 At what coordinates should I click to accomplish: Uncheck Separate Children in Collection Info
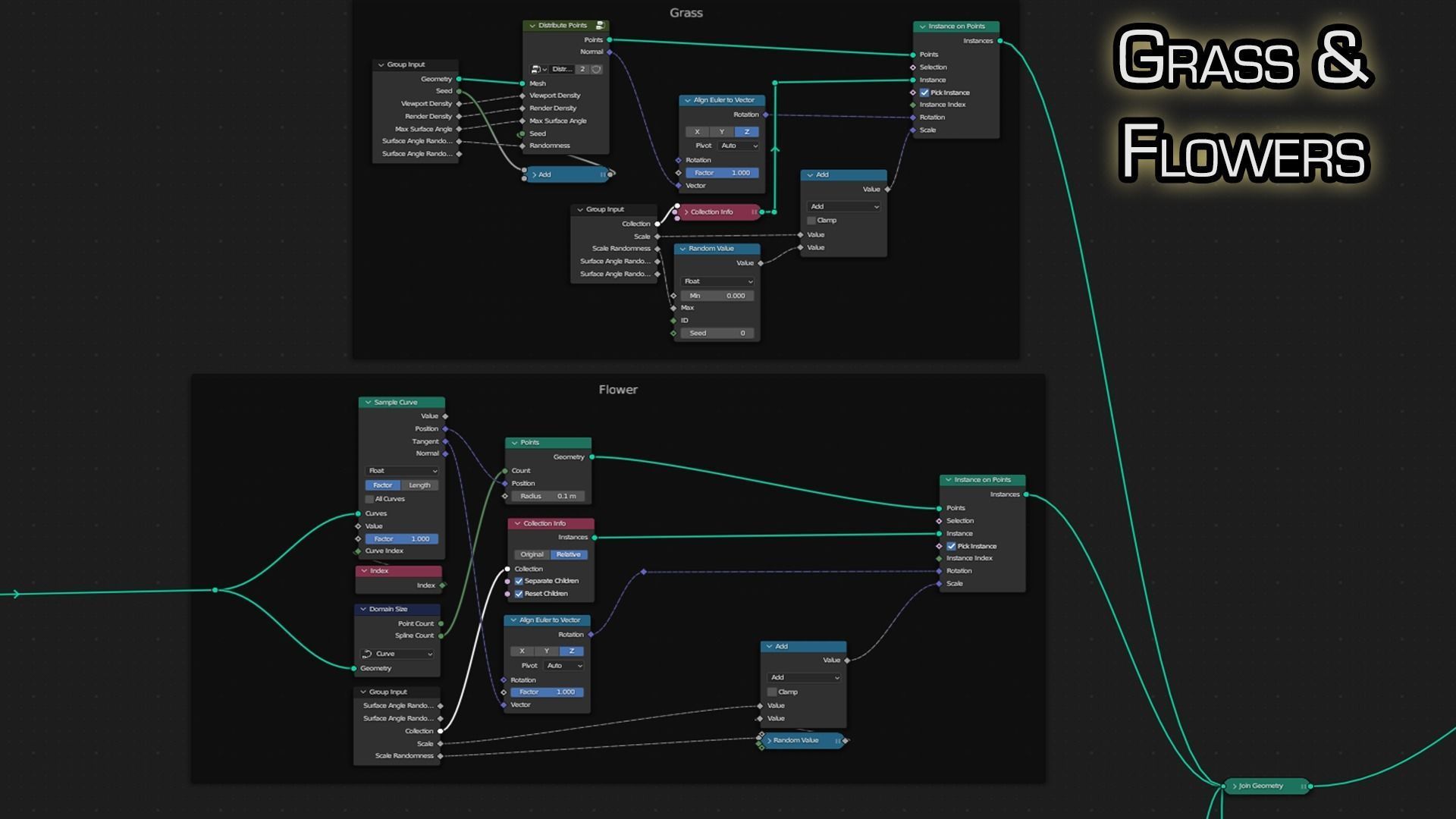pos(519,581)
